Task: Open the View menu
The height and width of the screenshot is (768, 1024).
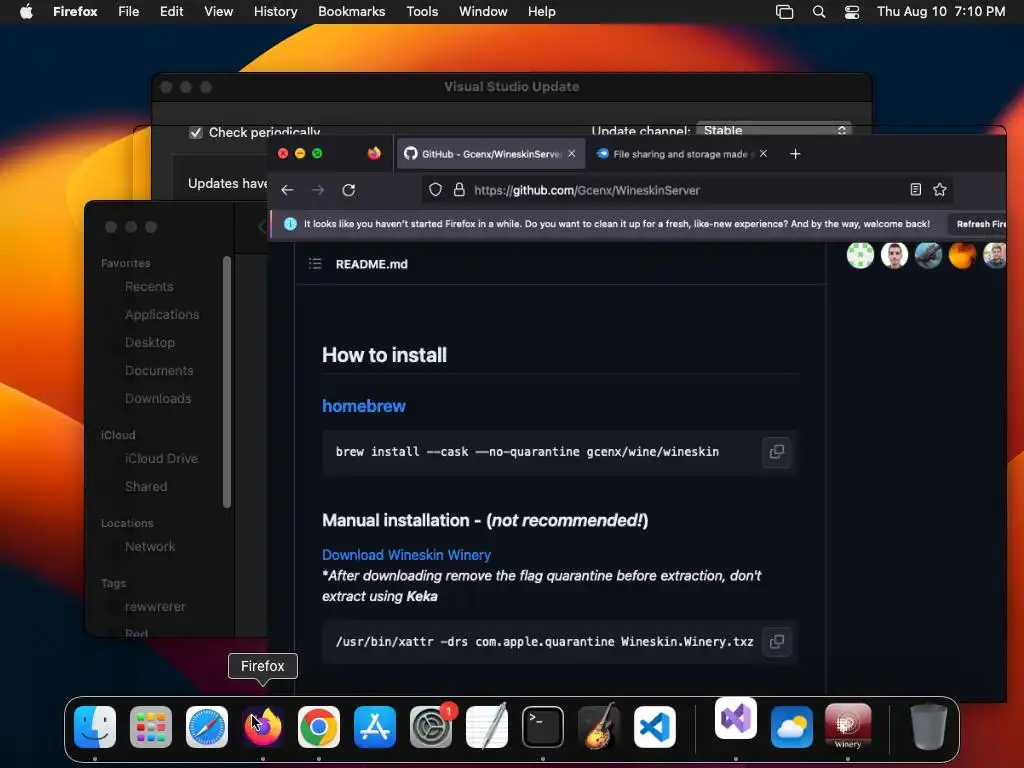Action: coord(218,12)
